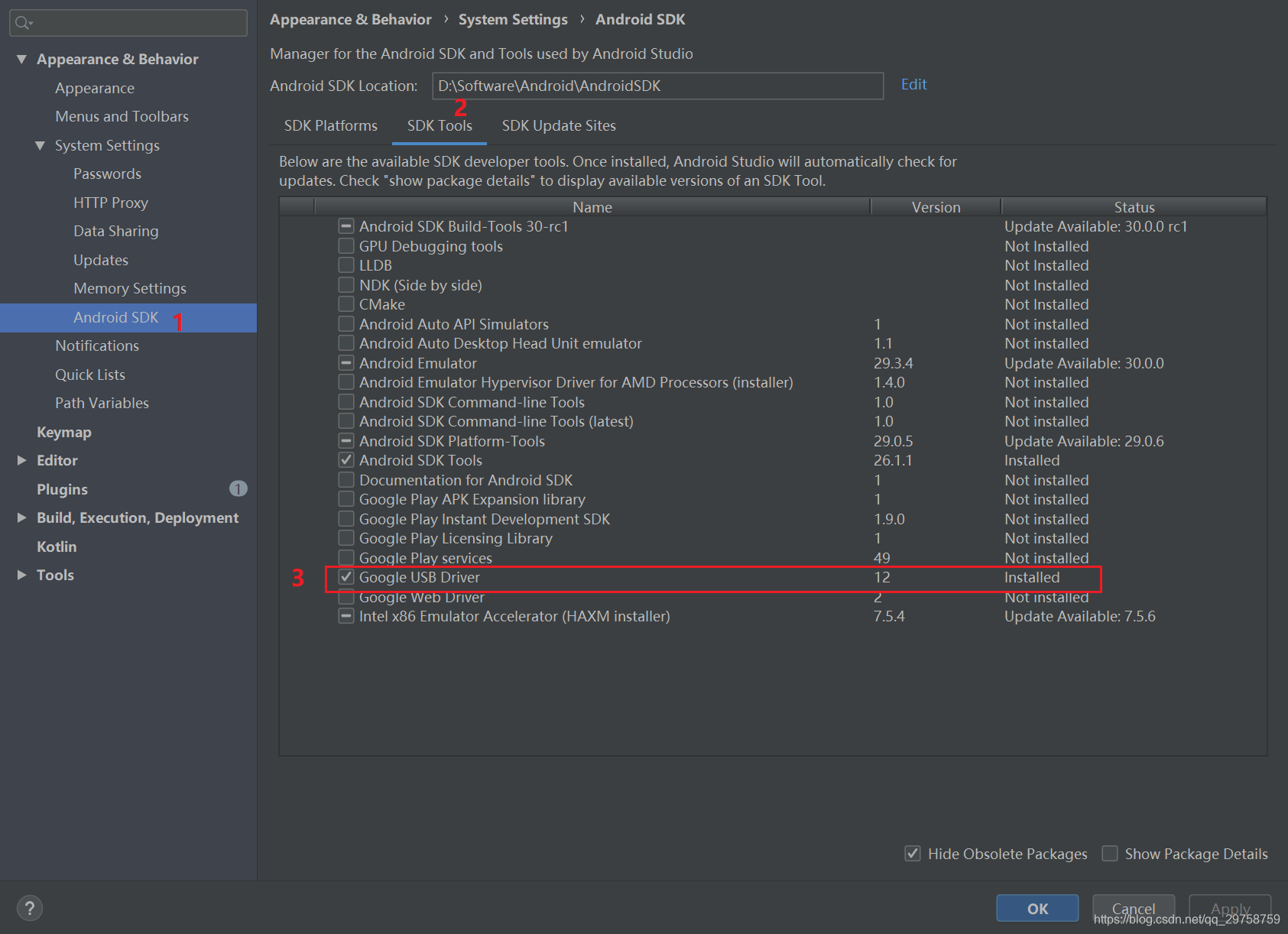Open Updates settings page
The height and width of the screenshot is (934, 1288).
click(101, 260)
